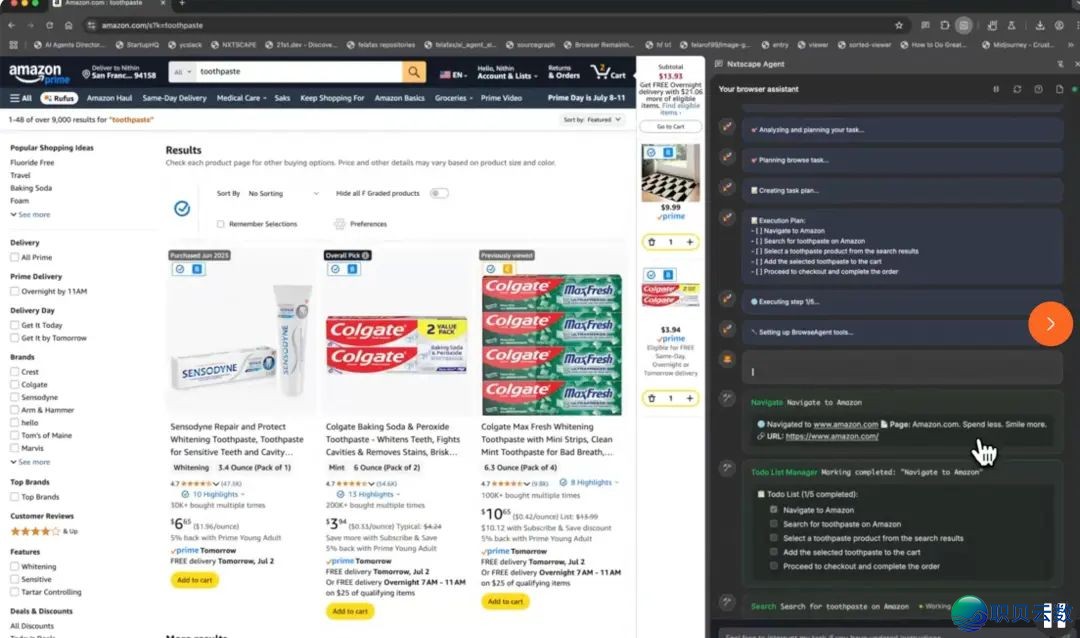The width and height of the screenshot is (1080, 638).
Task: Check the Remember Selections checkbox
Action: (220, 224)
